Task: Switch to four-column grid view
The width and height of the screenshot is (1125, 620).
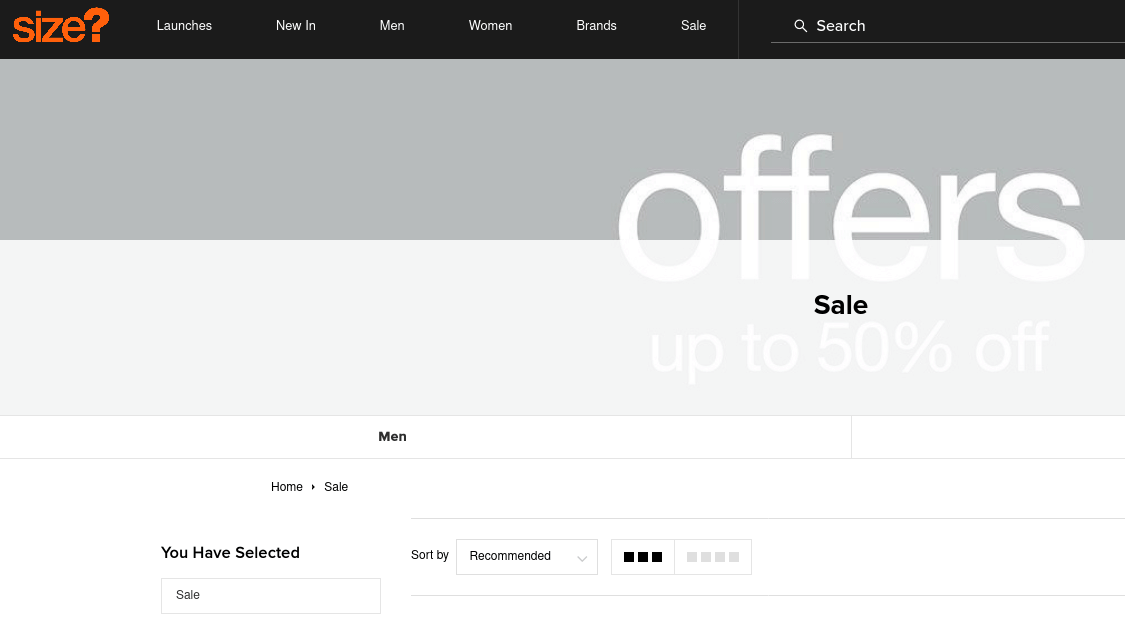Action: pyautogui.click(x=713, y=557)
